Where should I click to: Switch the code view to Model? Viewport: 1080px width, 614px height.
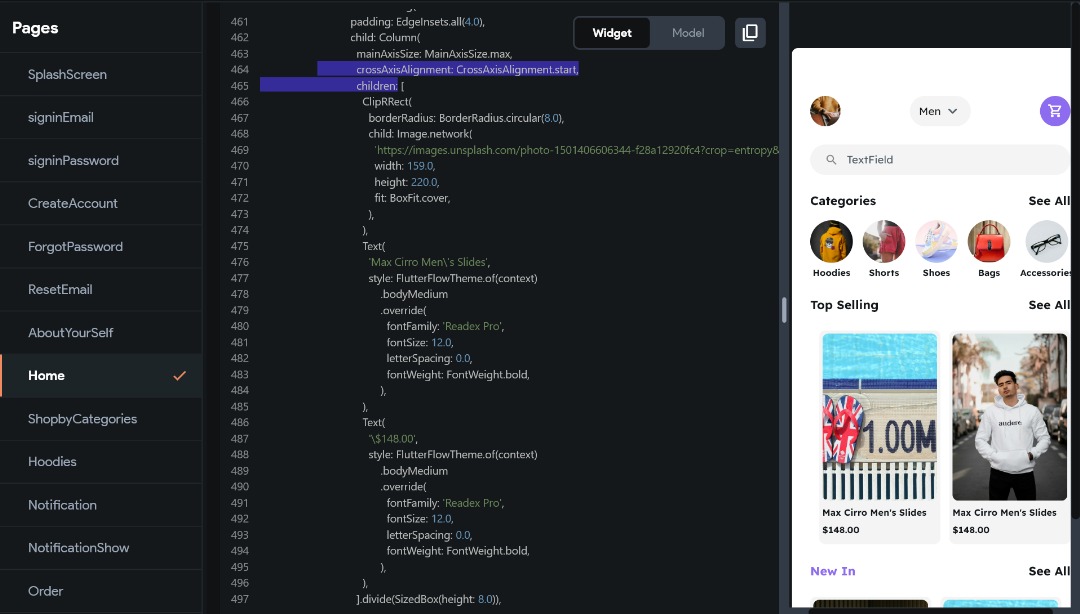point(687,32)
